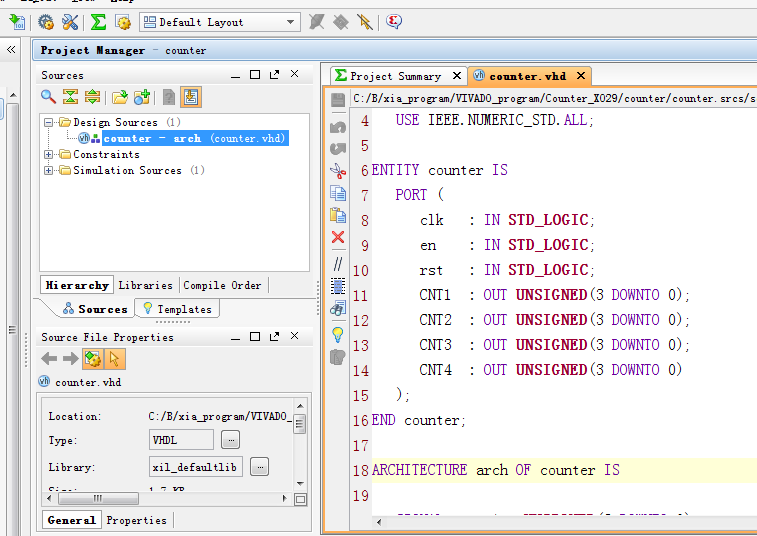This screenshot has height=536, width=757.
Task: Click the cut scissors icon
Action: pyautogui.click(x=338, y=170)
